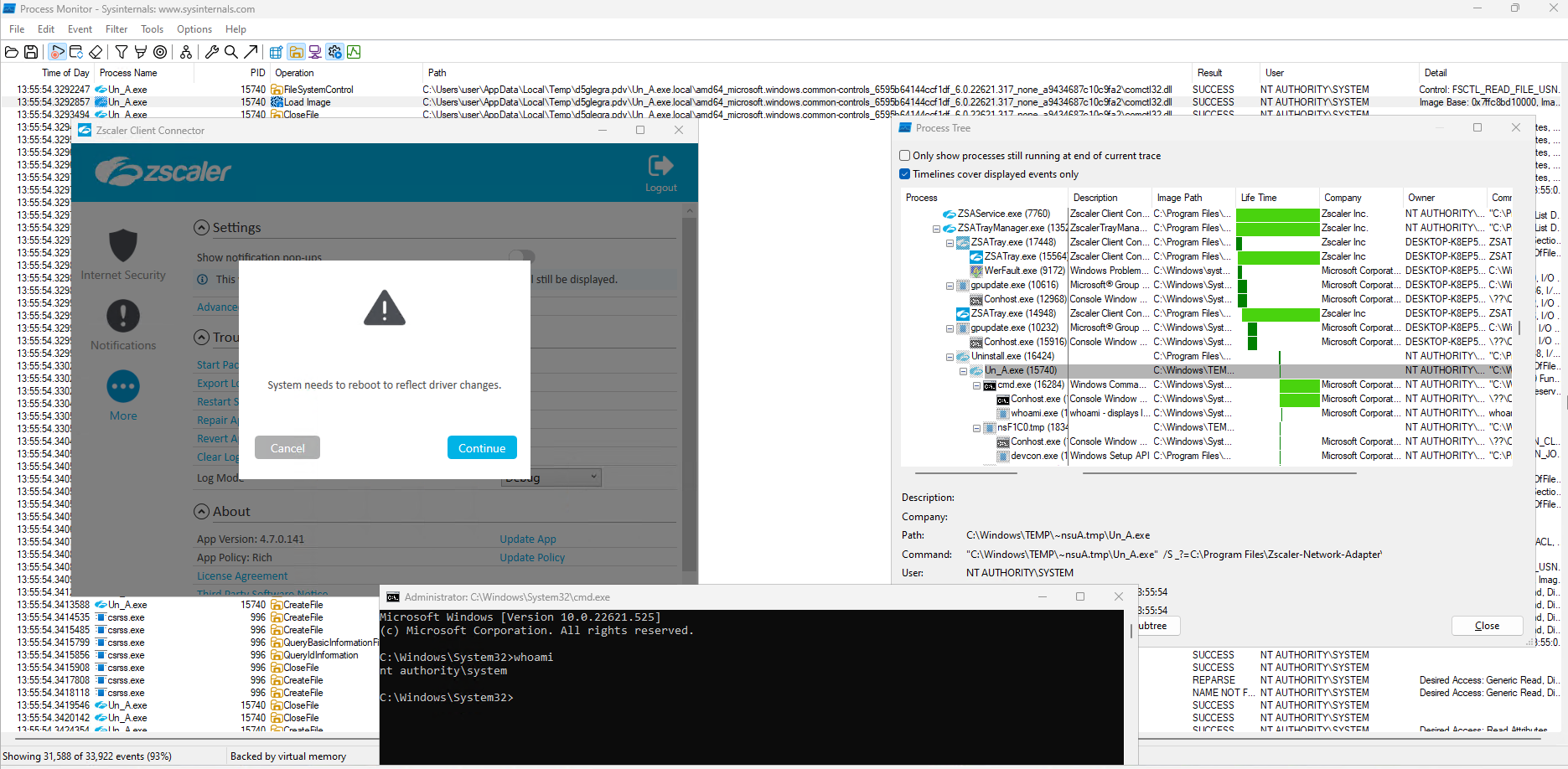Viewport: 1568px width, 769px height.
Task: Click Cancel in the reboot dialog
Action: (x=287, y=448)
